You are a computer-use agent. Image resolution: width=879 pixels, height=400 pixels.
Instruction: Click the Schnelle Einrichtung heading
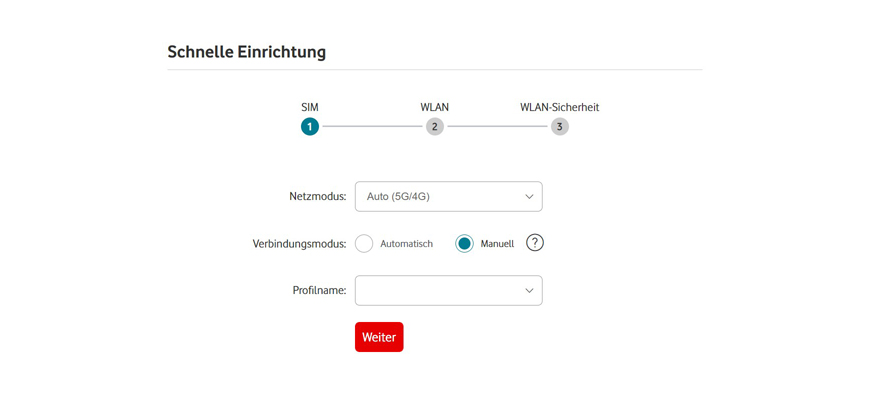coord(246,52)
